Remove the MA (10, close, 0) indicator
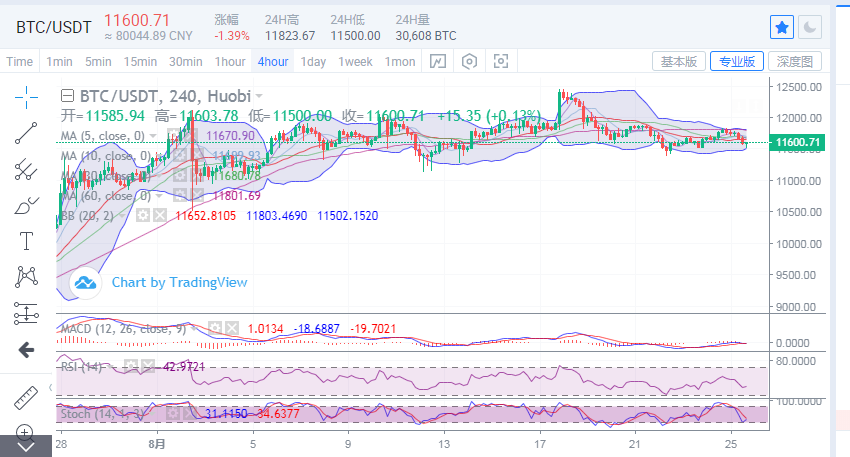 (x=197, y=156)
